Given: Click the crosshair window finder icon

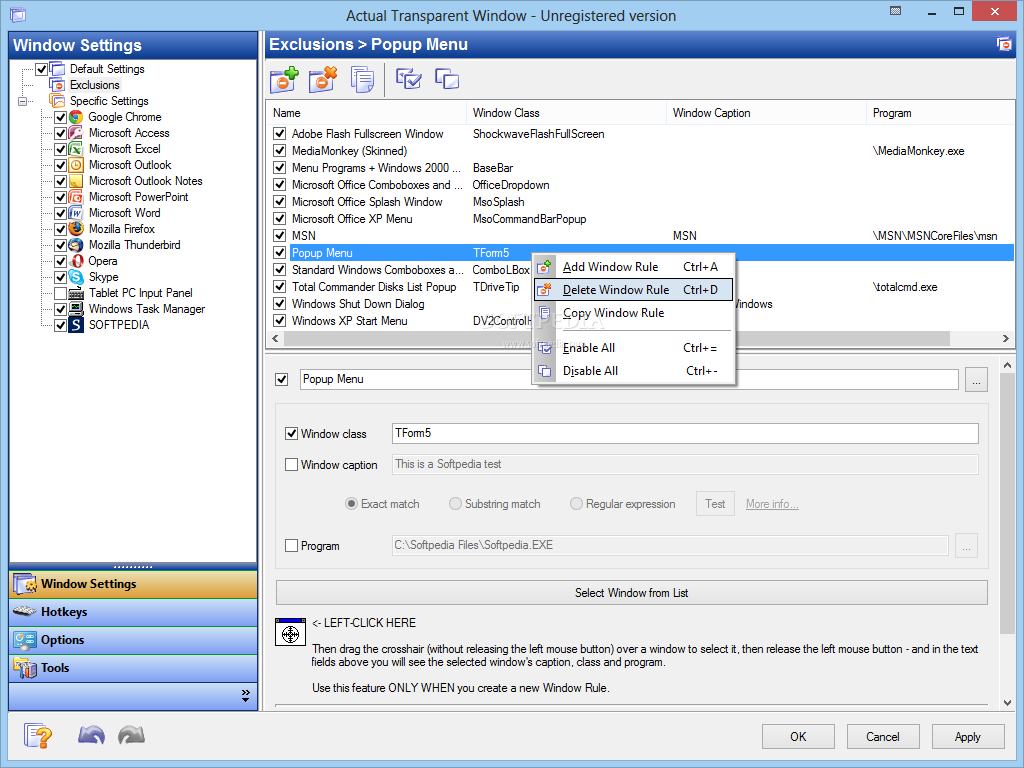Looking at the screenshot, I should (291, 632).
